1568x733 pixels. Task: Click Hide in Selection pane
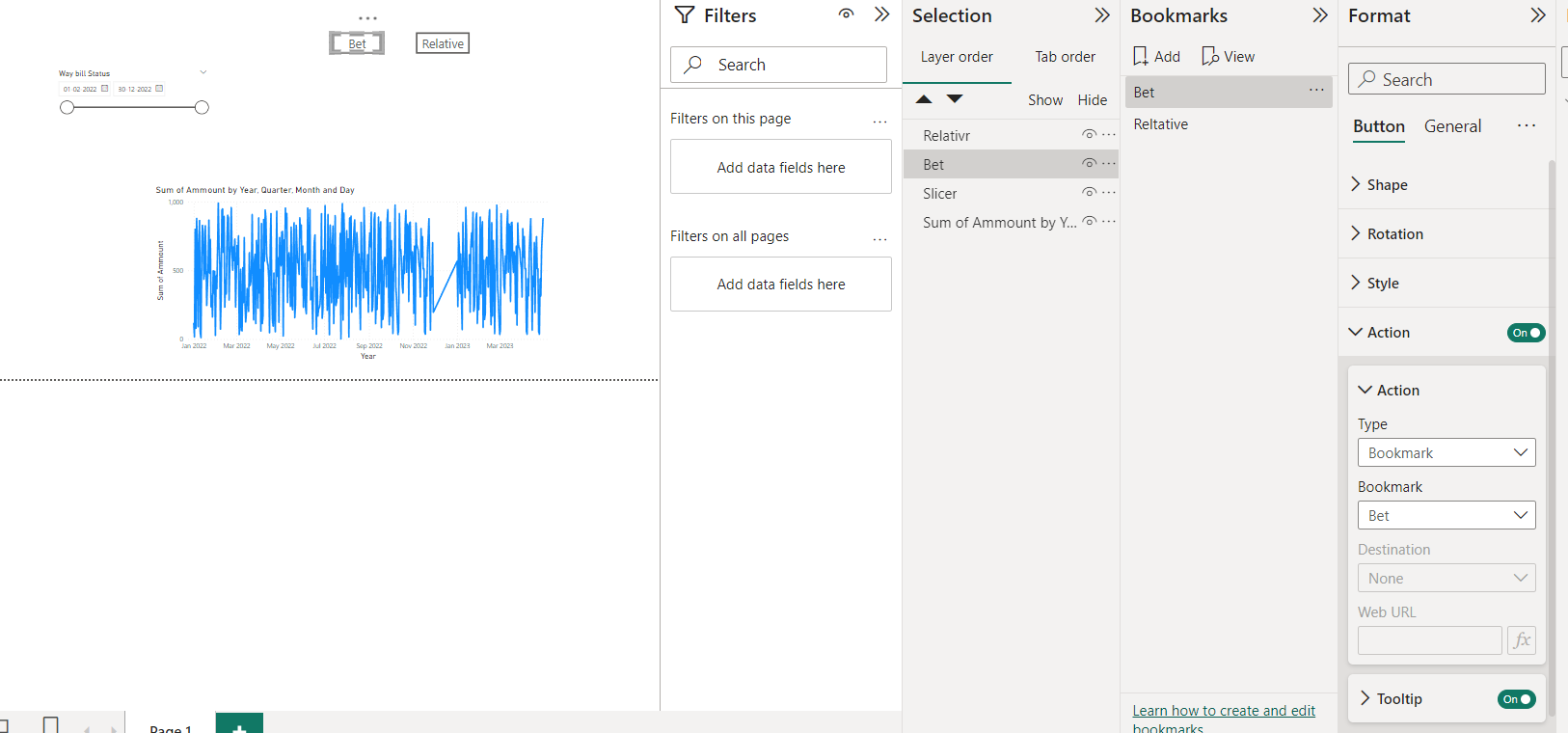pos(1093,100)
